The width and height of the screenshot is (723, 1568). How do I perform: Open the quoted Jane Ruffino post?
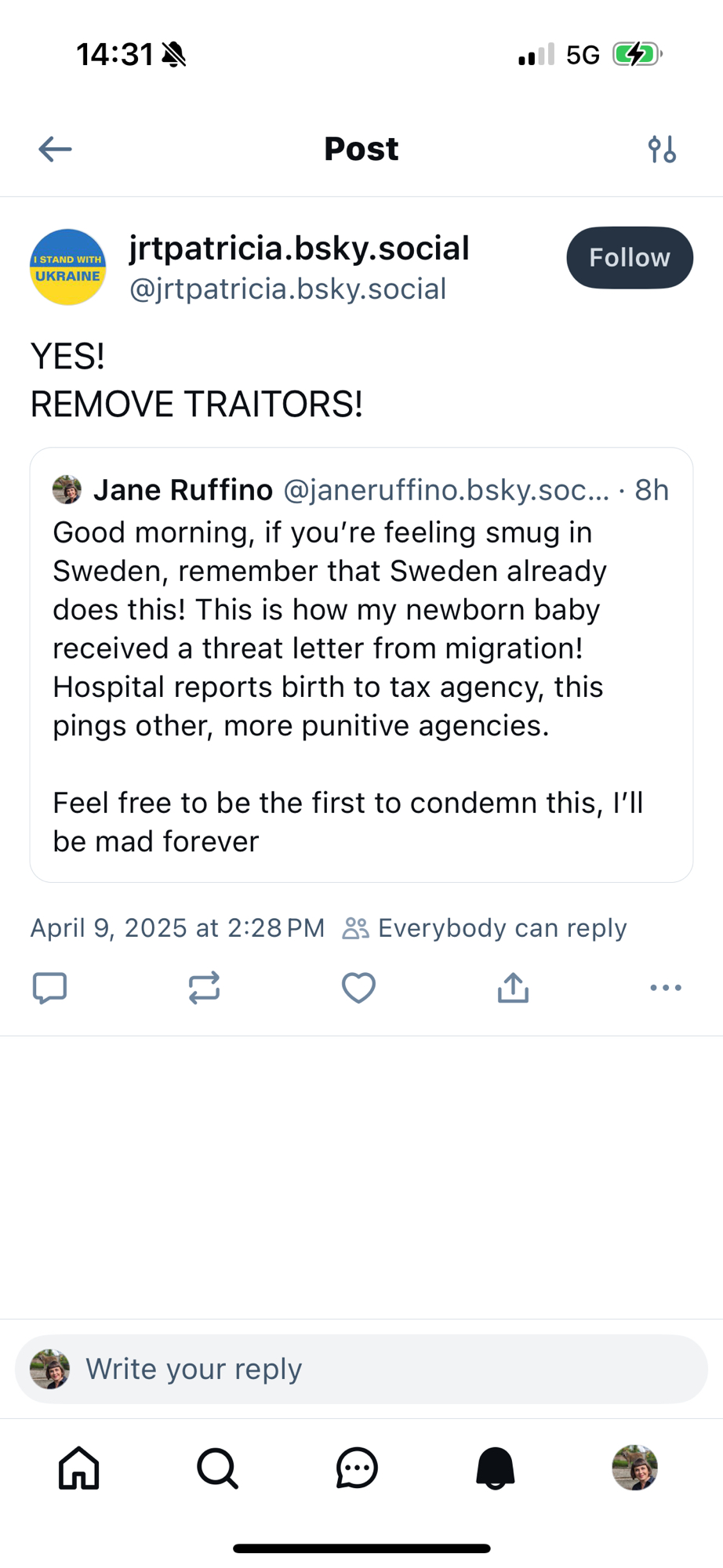click(361, 666)
